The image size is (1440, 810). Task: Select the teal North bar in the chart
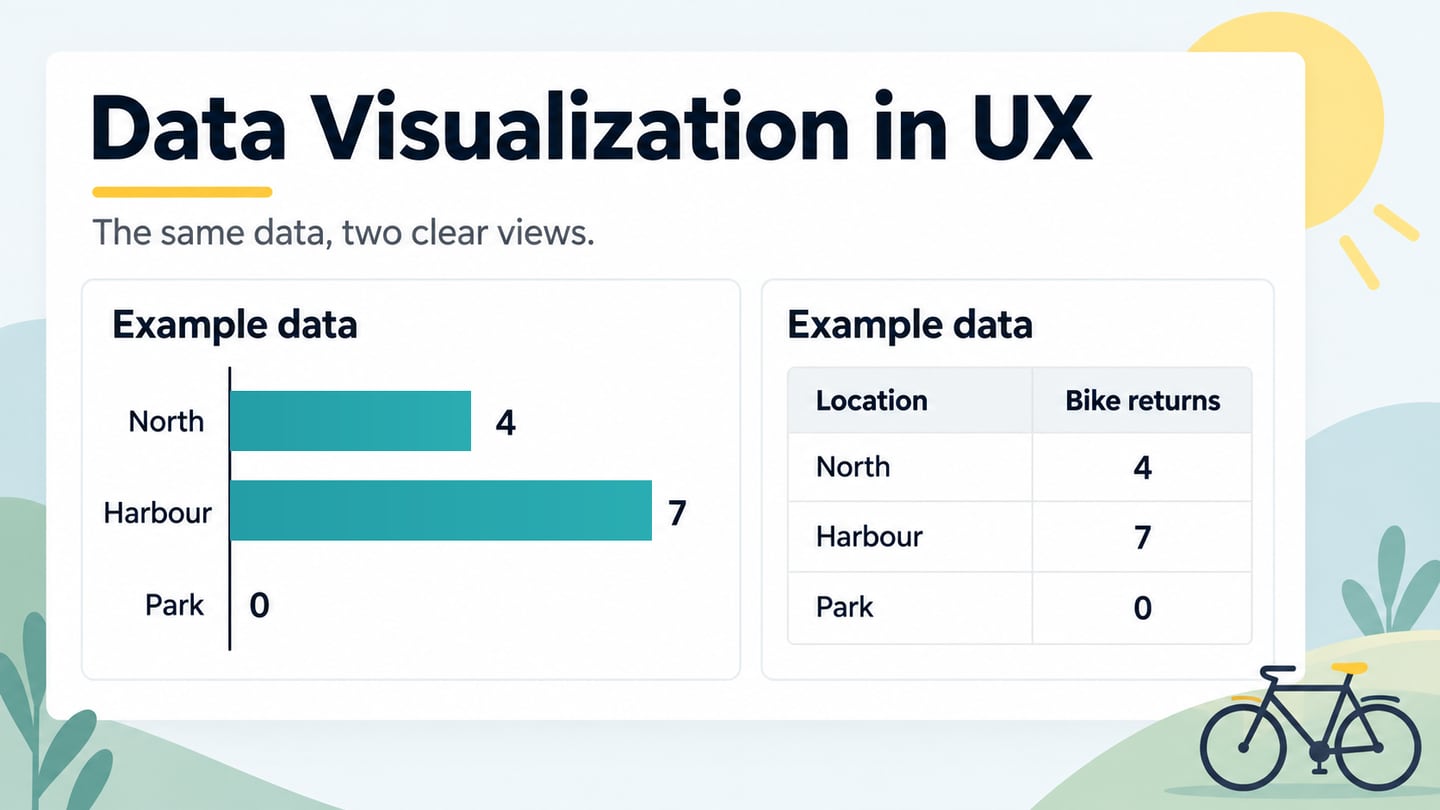(x=351, y=421)
